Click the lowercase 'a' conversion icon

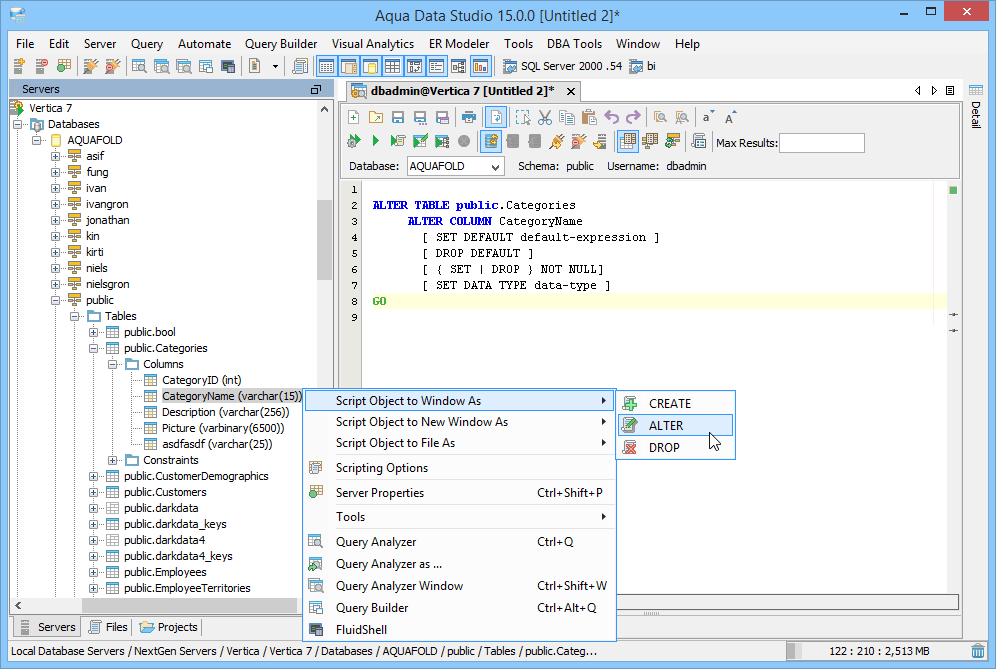click(707, 118)
